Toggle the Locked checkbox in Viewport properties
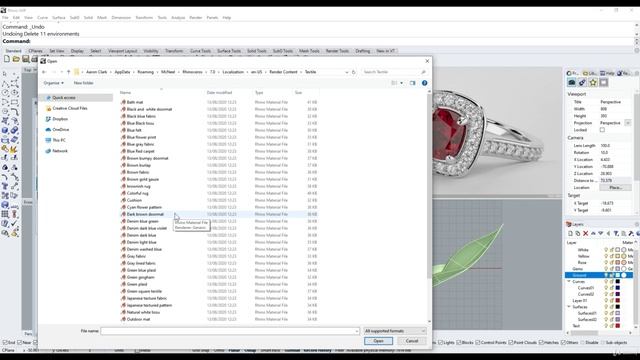This screenshot has width=640, height=360. coord(602,130)
